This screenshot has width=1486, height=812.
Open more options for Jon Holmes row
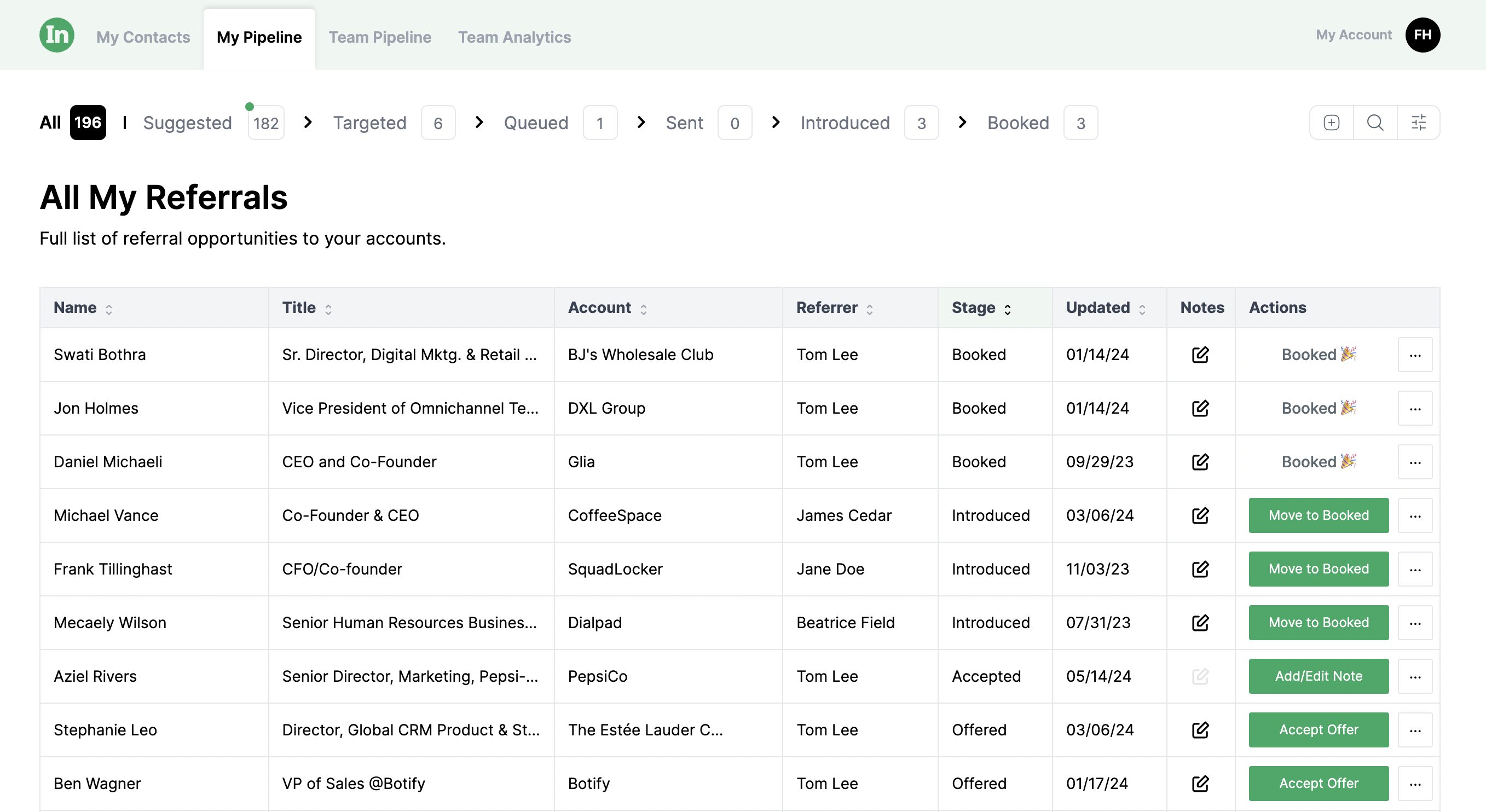tap(1414, 408)
